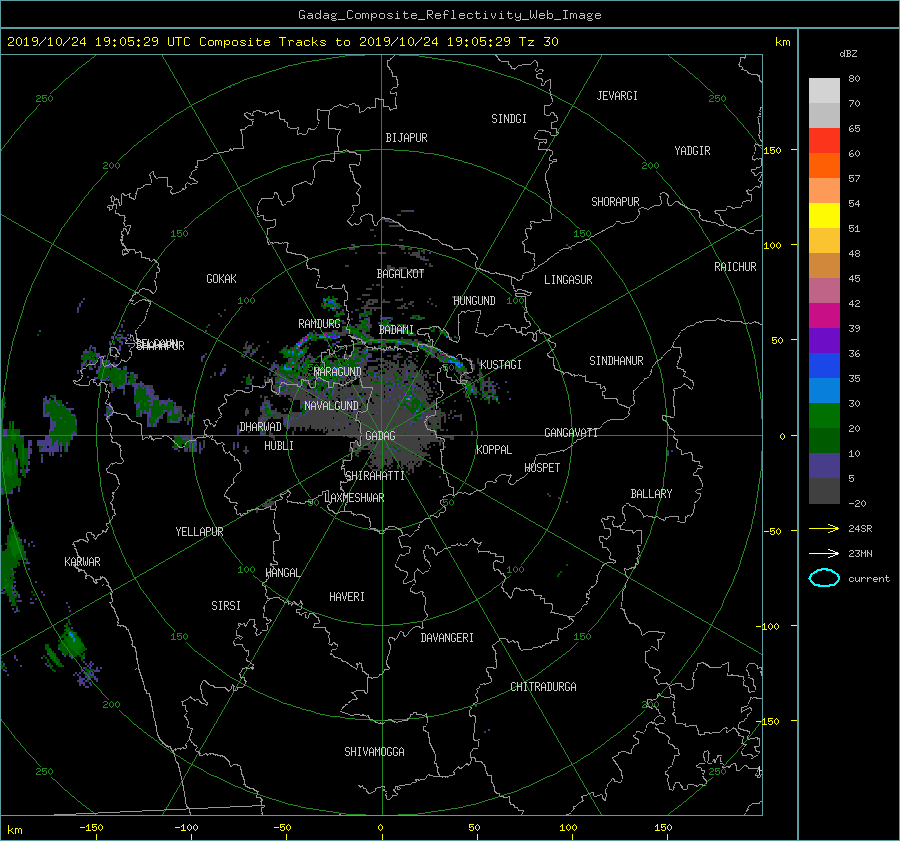Select the purple 36-39 dBZ legend swatch

click(824, 340)
